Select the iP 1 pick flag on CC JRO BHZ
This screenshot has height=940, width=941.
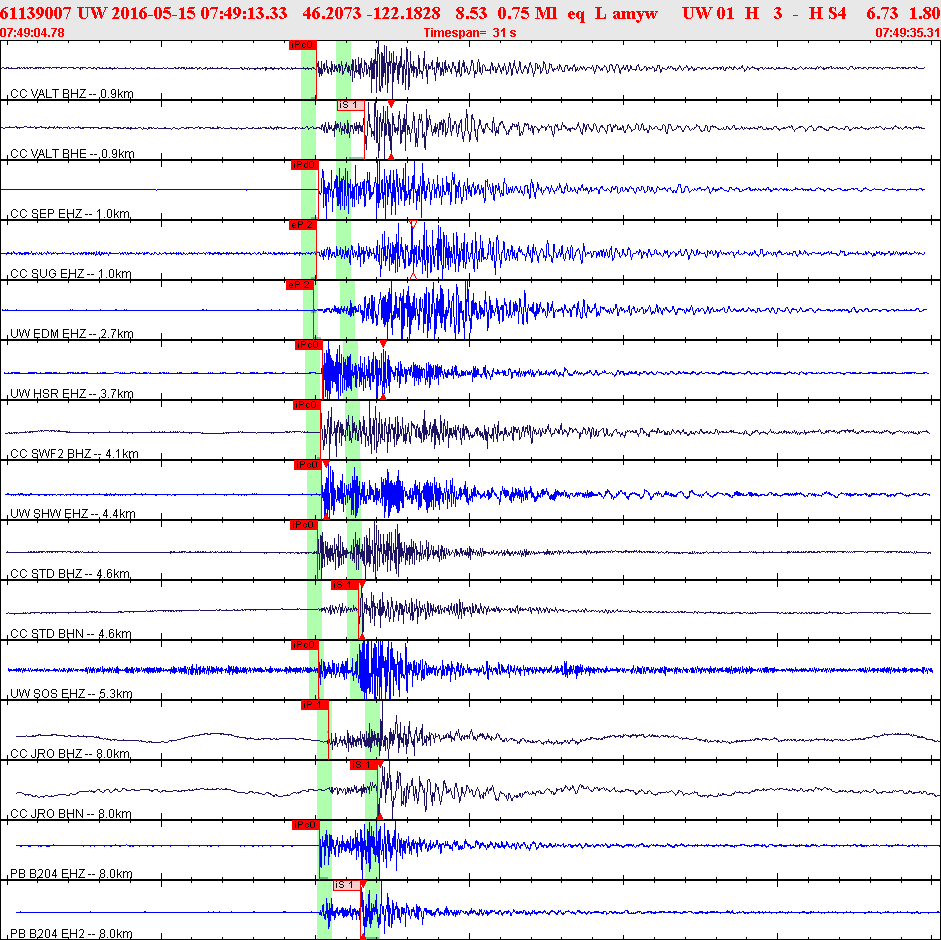coord(314,705)
